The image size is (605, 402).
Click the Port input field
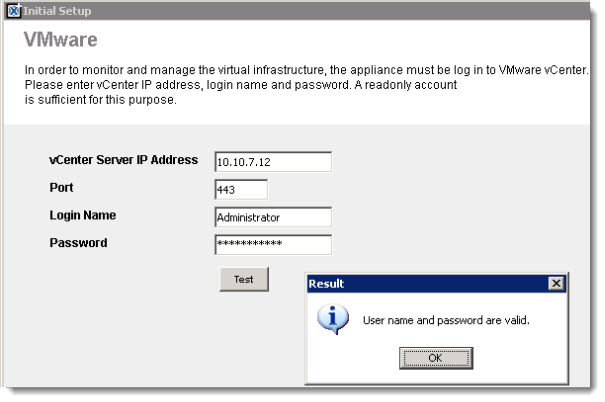241,189
